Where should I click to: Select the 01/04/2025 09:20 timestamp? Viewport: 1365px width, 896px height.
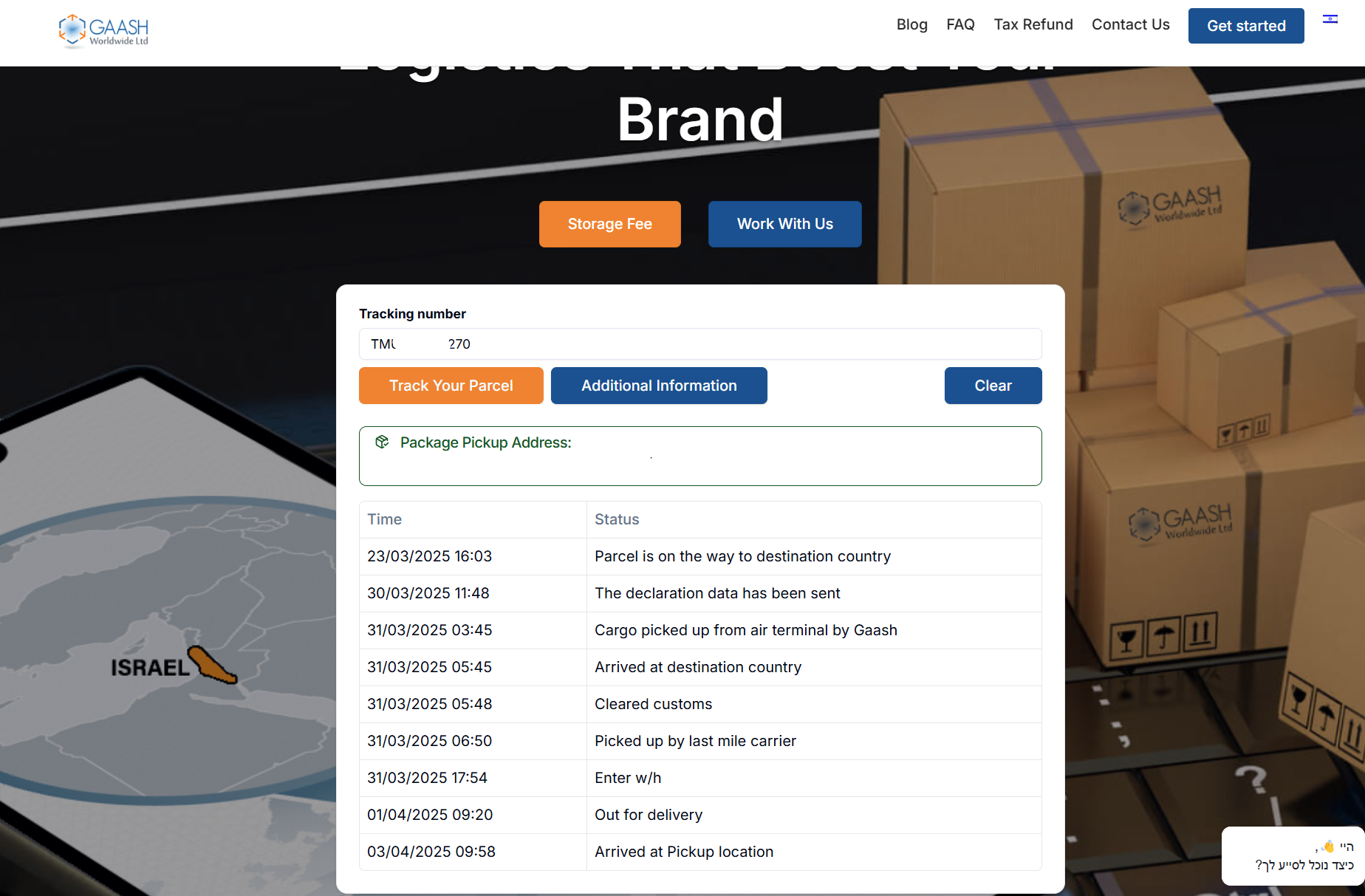(430, 815)
